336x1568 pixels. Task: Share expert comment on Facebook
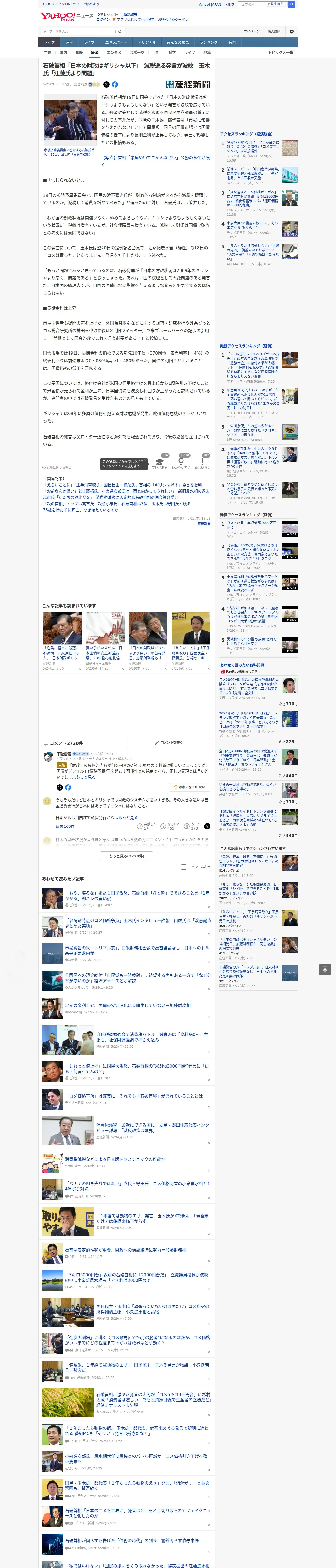coord(68,787)
